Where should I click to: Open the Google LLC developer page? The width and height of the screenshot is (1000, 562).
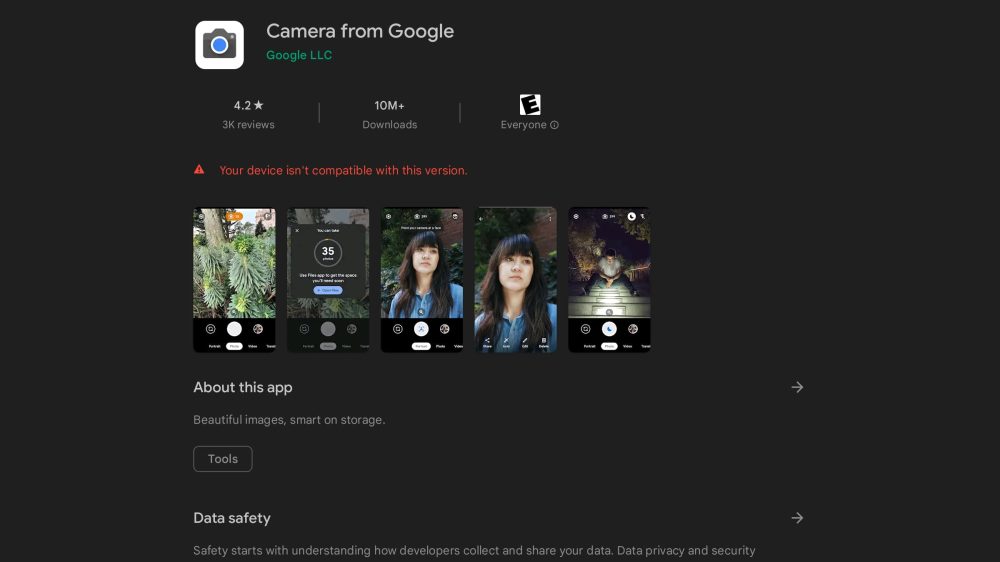coord(299,56)
